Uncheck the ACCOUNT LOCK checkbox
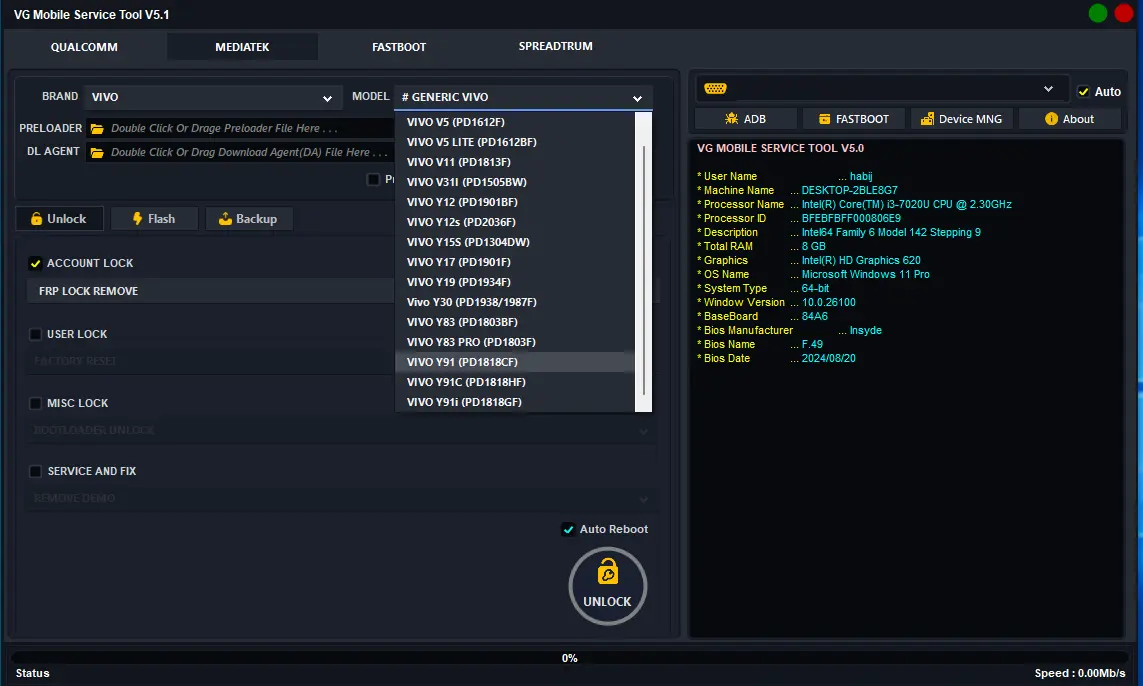Viewport: 1143px width, 686px height. [x=35, y=263]
